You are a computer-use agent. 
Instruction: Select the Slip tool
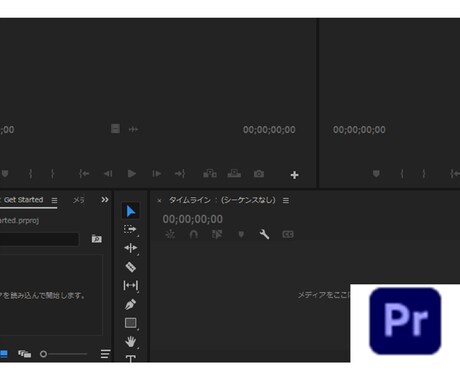click(x=130, y=285)
